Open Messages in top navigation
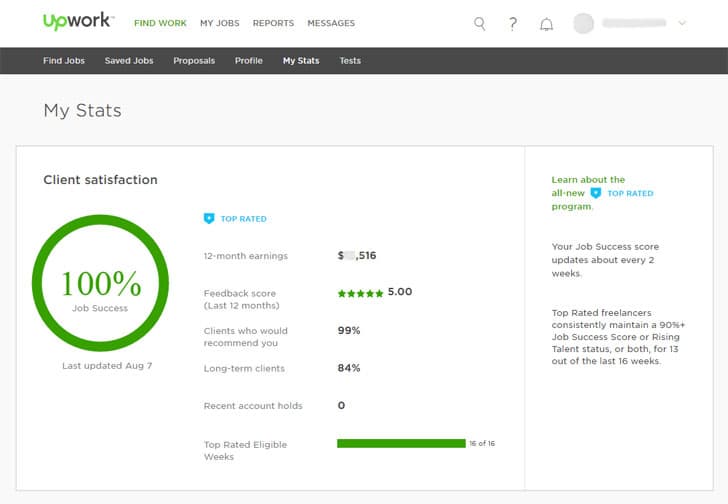 tap(330, 23)
